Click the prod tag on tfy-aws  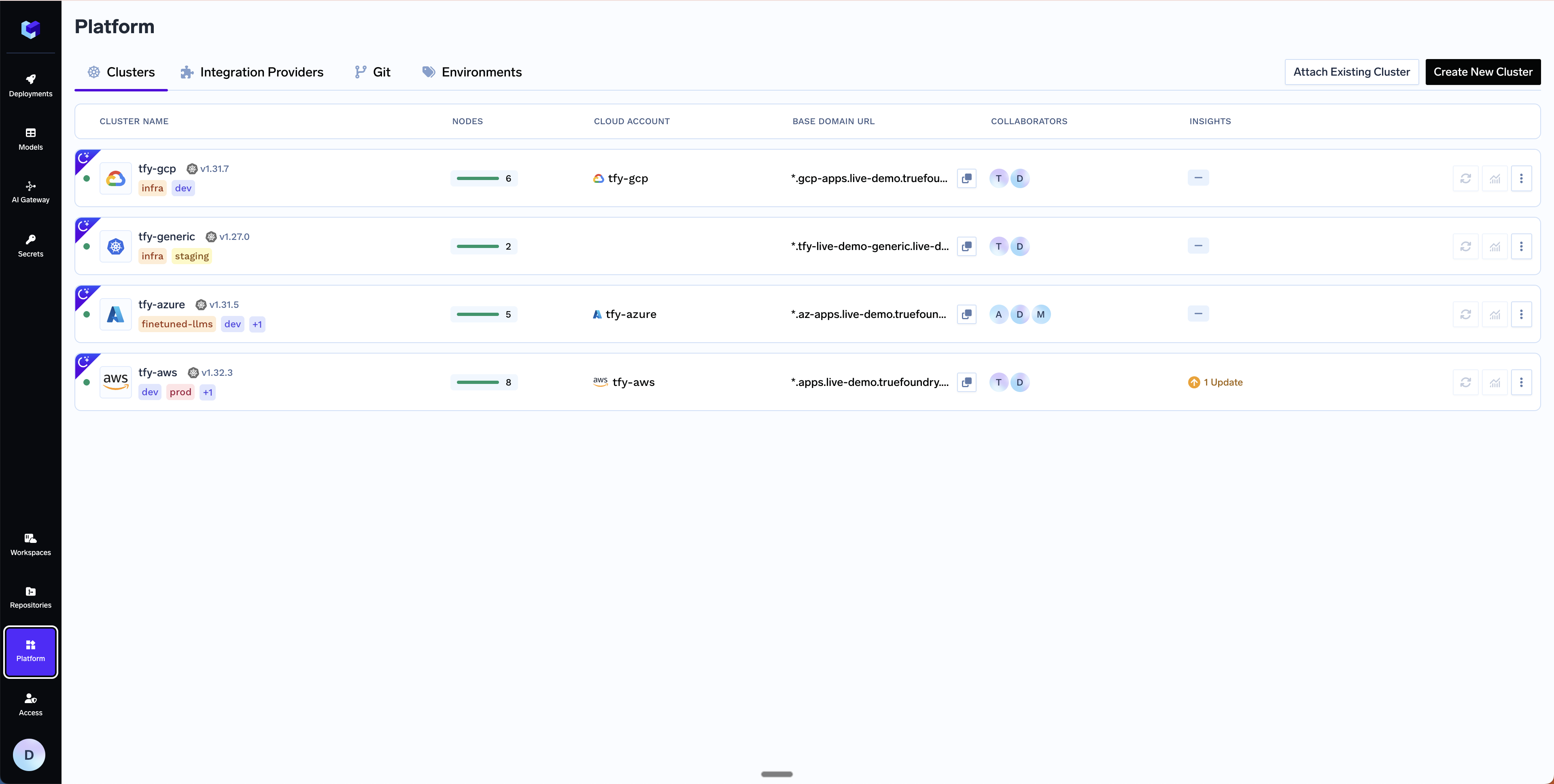(x=180, y=392)
